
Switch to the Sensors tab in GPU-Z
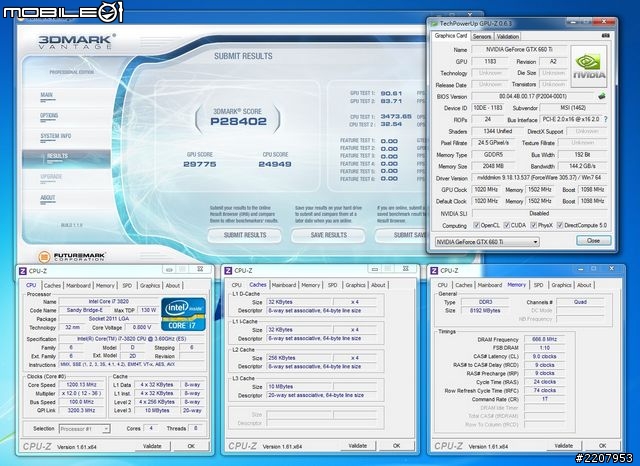click(x=482, y=36)
